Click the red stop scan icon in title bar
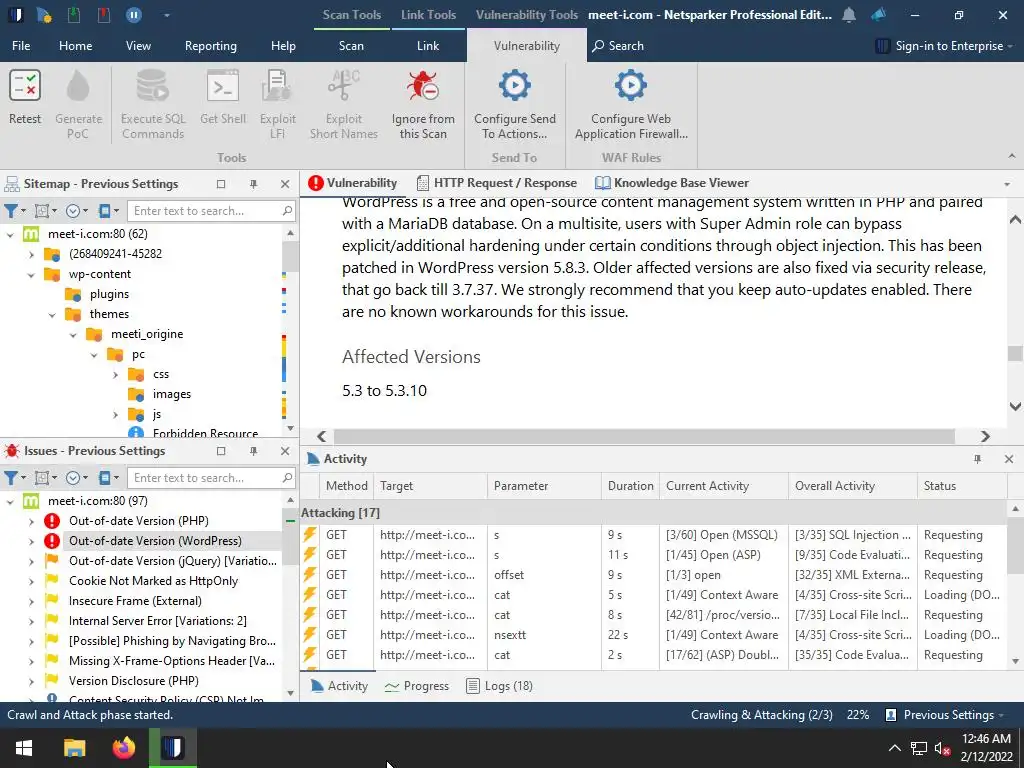 point(103,14)
